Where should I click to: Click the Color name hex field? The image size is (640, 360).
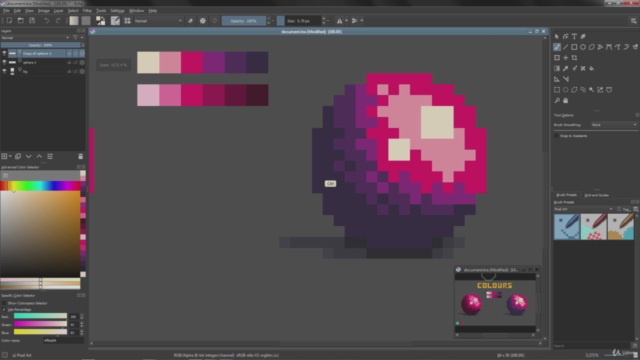(63, 340)
